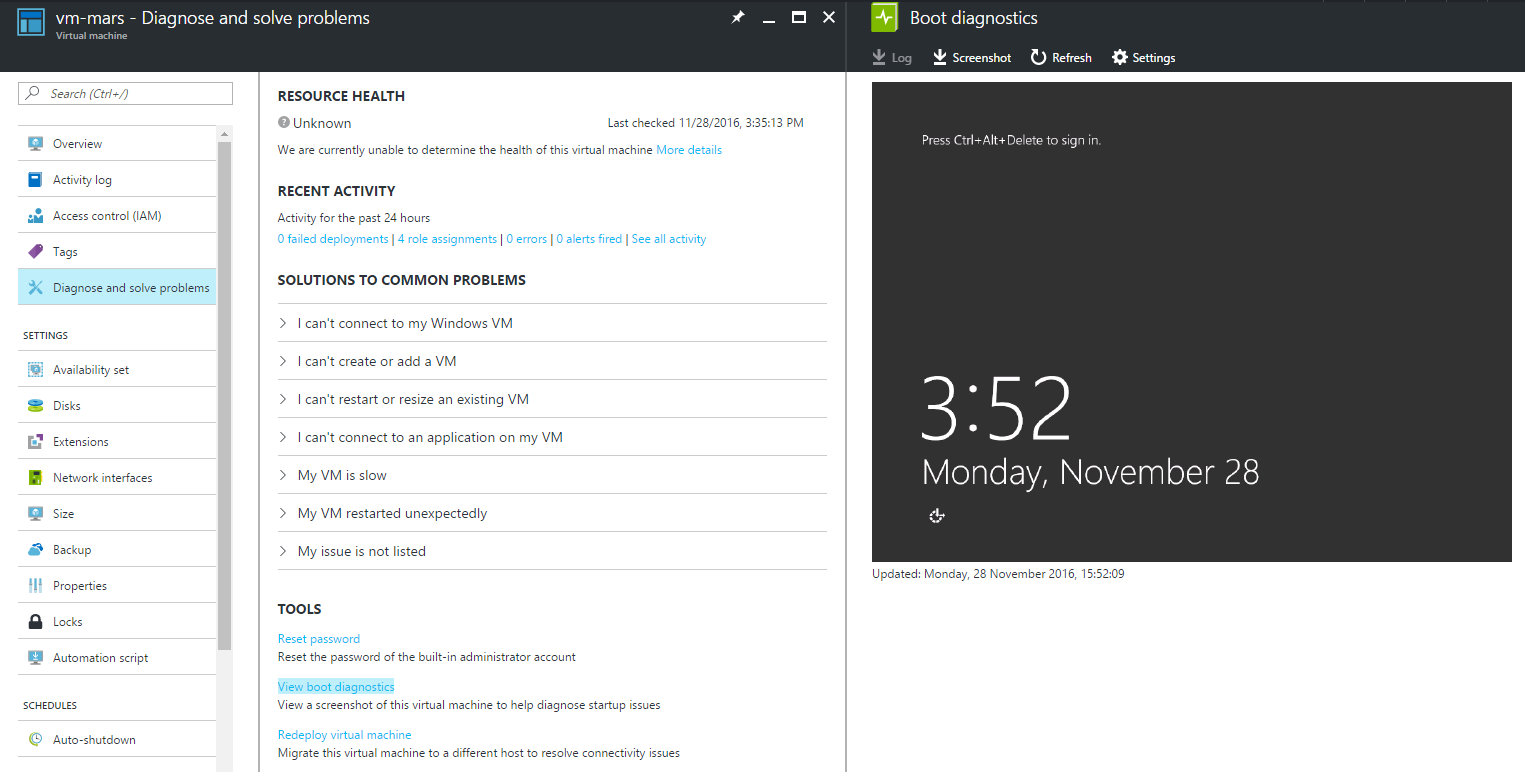The image size is (1525, 772).
Task: Click the virtual machine icon beside vm-mars title
Action: 32,22
